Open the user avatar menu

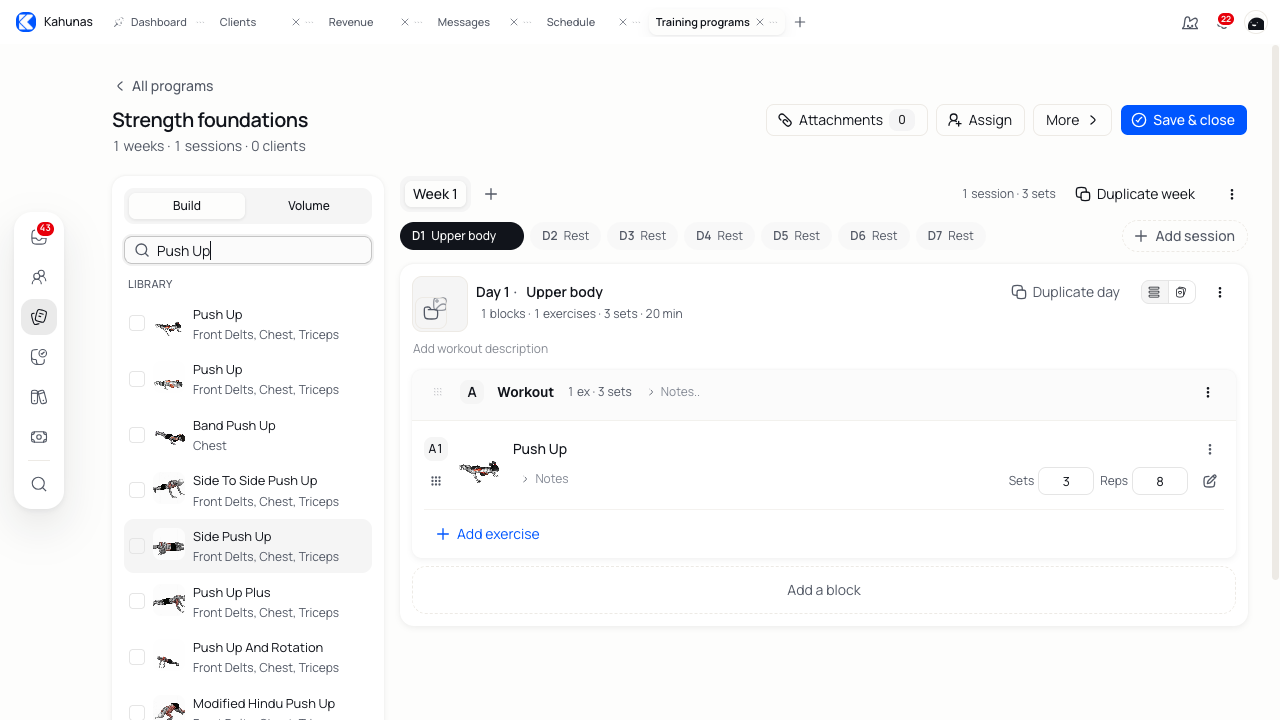click(1256, 22)
